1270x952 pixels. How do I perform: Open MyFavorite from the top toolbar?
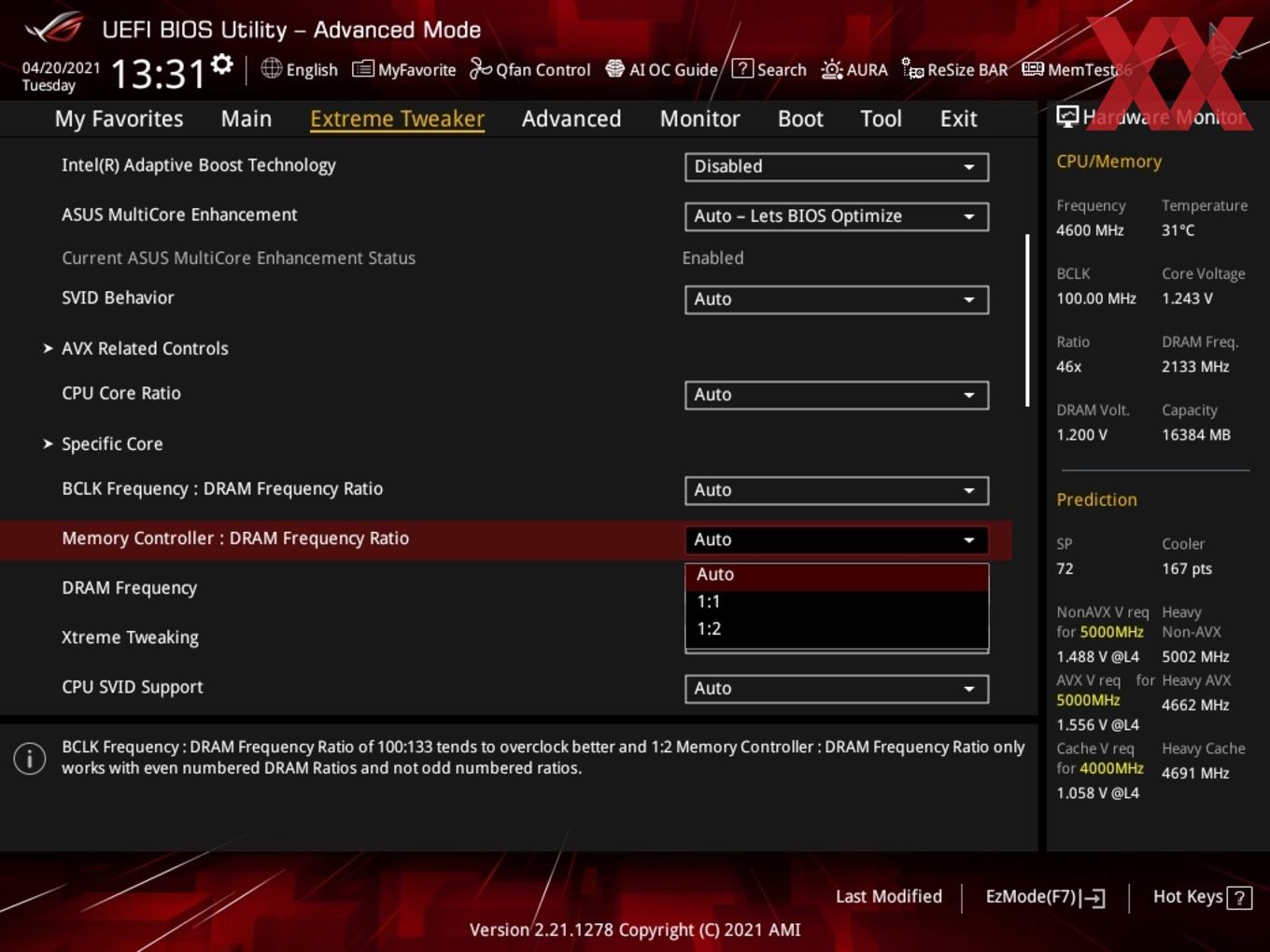(x=404, y=69)
